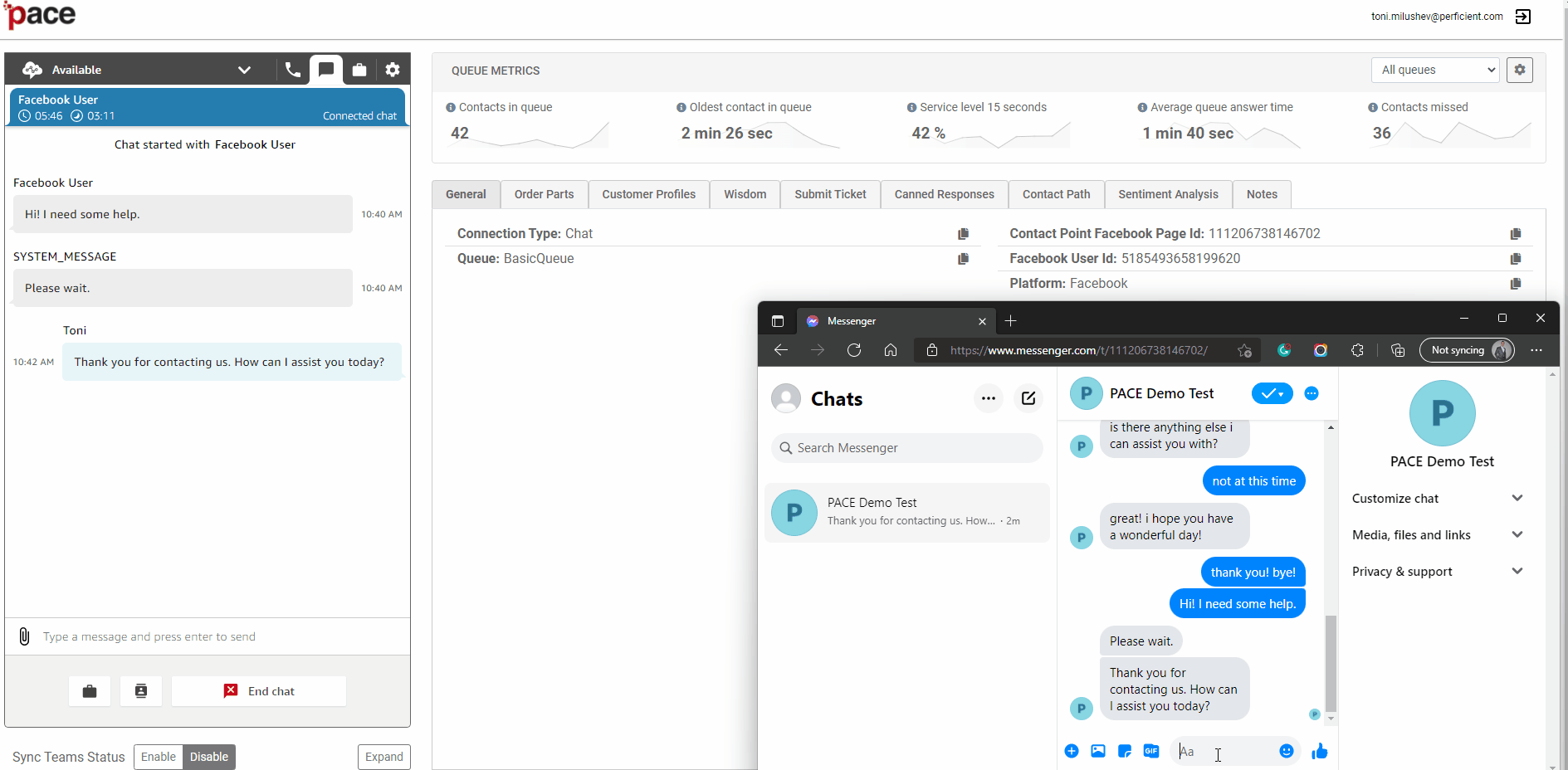Click the Not syncing profile button

click(1468, 350)
